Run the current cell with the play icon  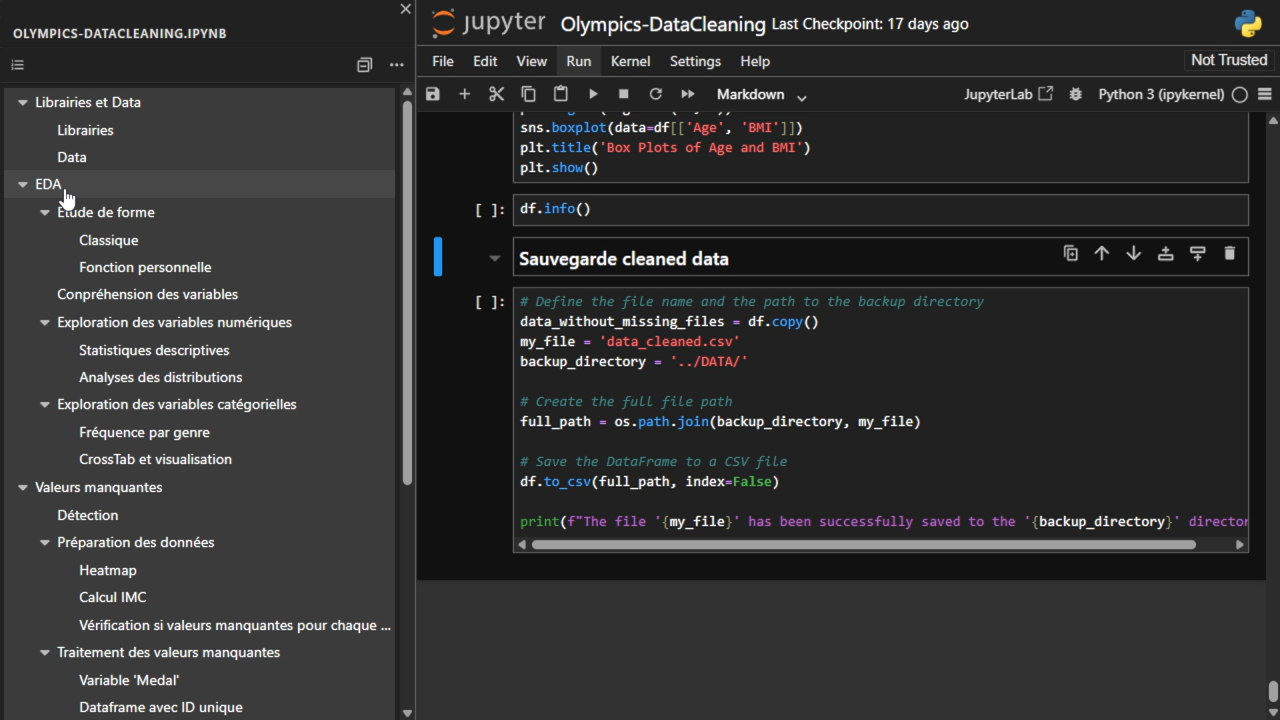(593, 94)
